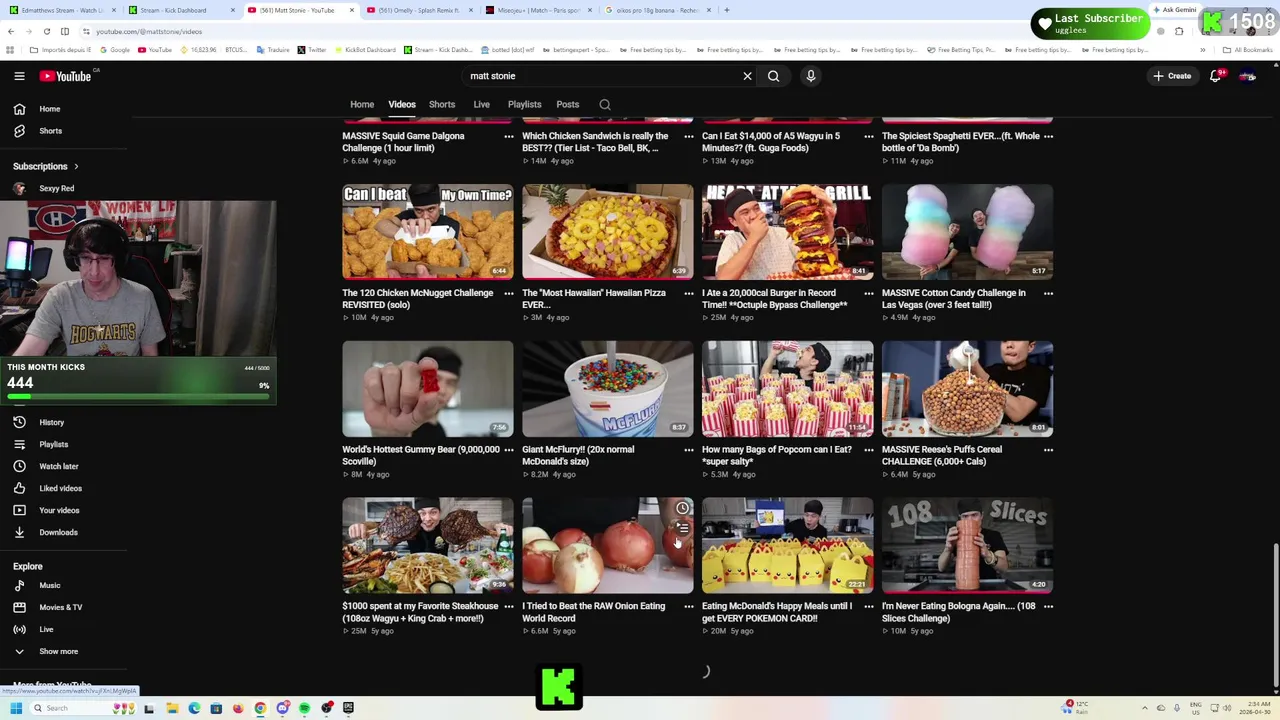Open options menu for Most Hawaiian Pizza video
This screenshot has width=1280, height=720.
click(x=688, y=293)
